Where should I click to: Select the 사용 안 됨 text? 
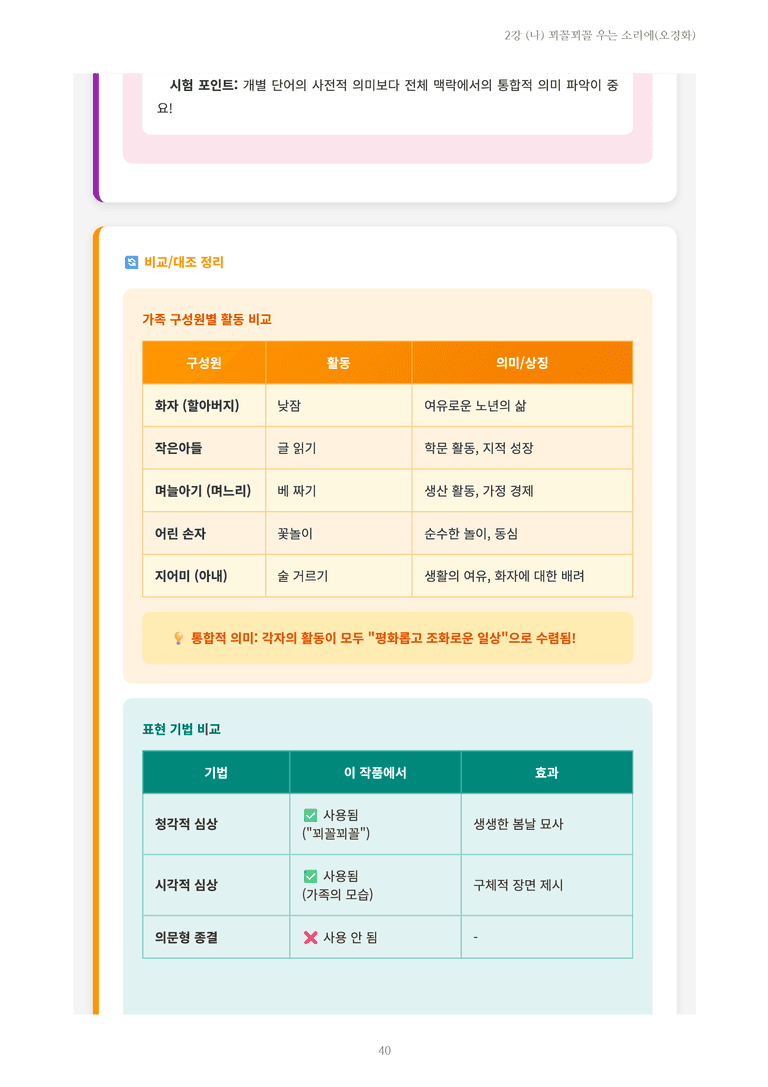tap(350, 937)
